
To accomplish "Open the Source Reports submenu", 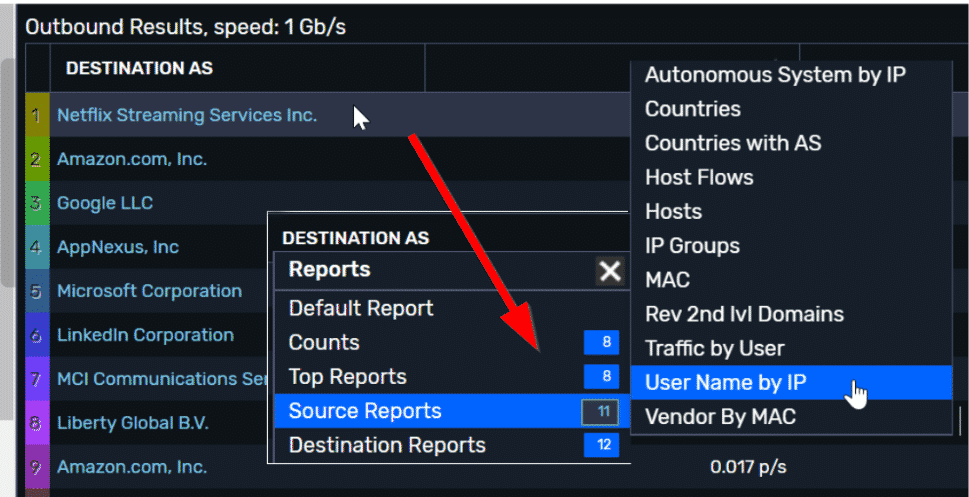I will (451, 411).
